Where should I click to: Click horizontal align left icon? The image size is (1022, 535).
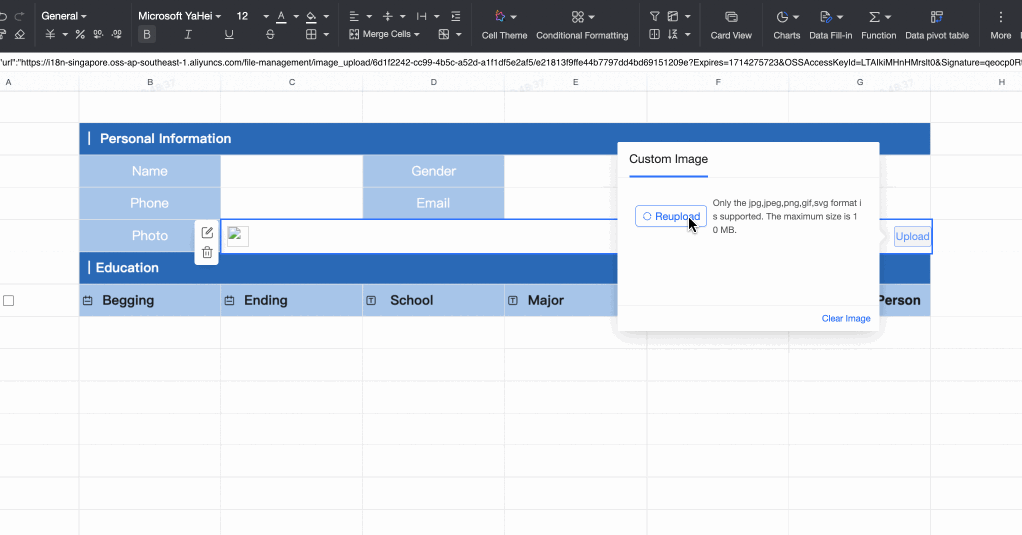(x=354, y=16)
